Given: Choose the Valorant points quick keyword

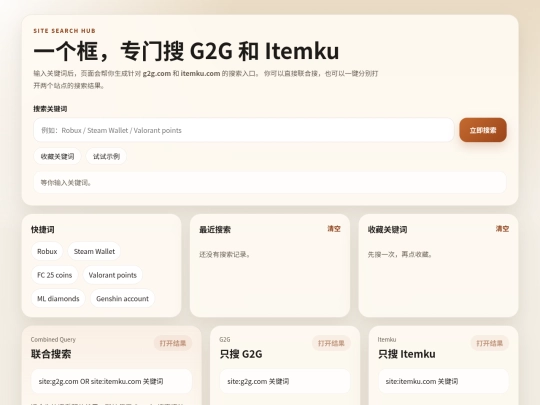Looking at the screenshot, I should [x=113, y=275].
